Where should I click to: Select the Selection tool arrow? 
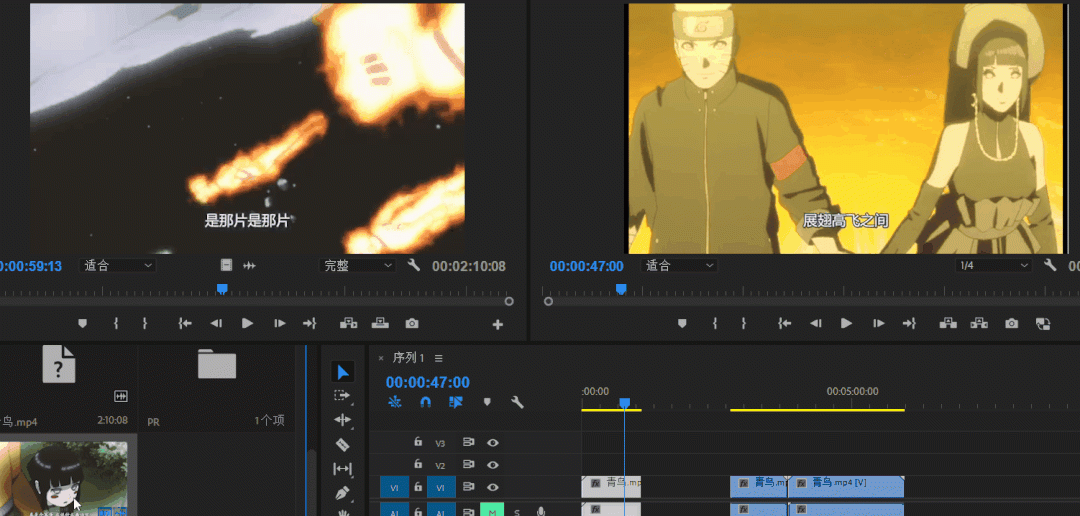point(342,373)
